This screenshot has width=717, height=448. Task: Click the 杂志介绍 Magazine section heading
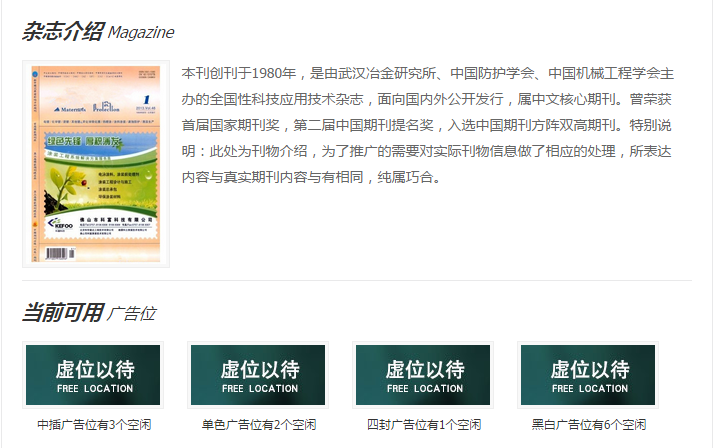pos(98,32)
